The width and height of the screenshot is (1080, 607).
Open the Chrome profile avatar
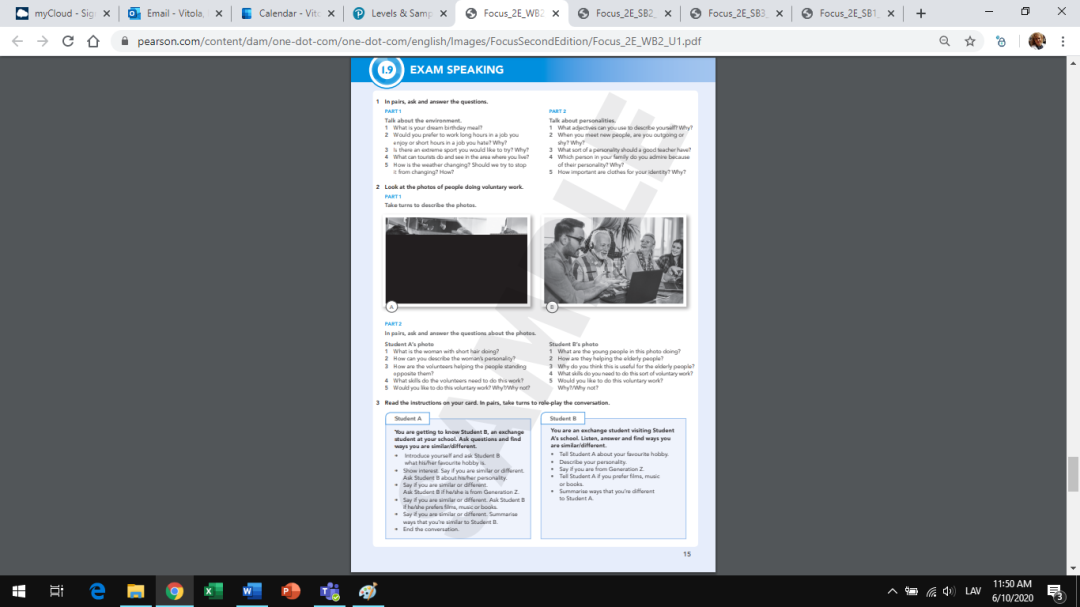click(x=1037, y=41)
